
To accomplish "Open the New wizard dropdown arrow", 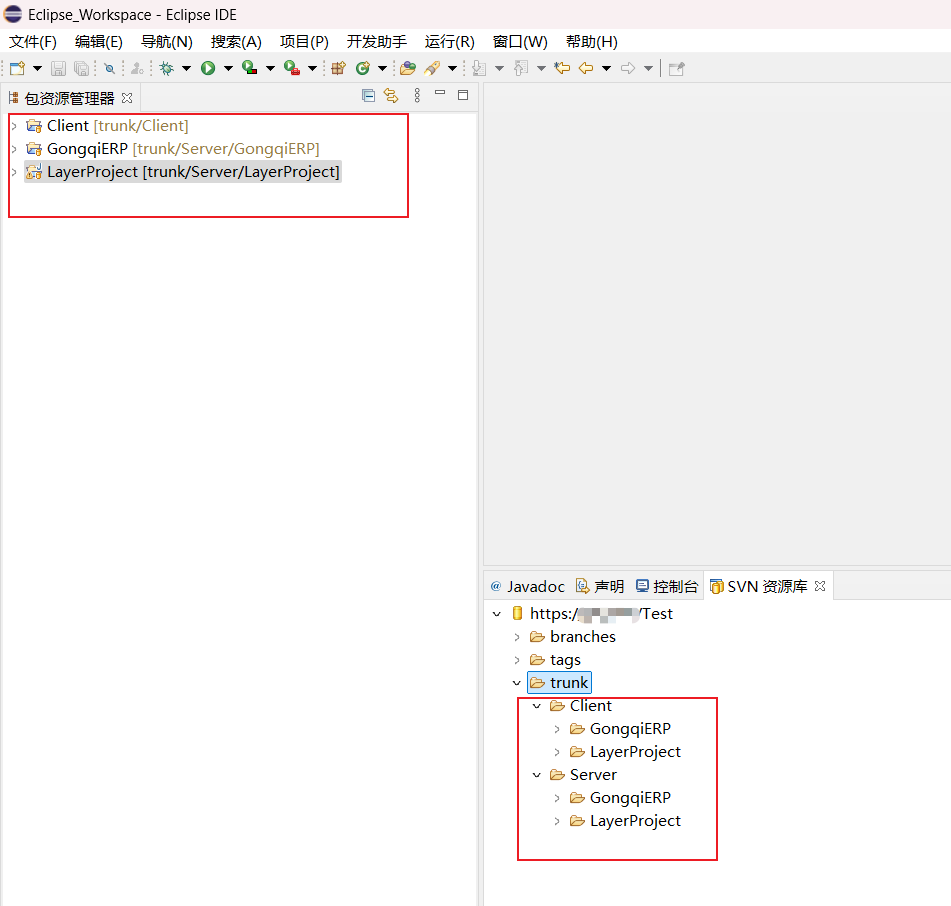I will pos(37,69).
